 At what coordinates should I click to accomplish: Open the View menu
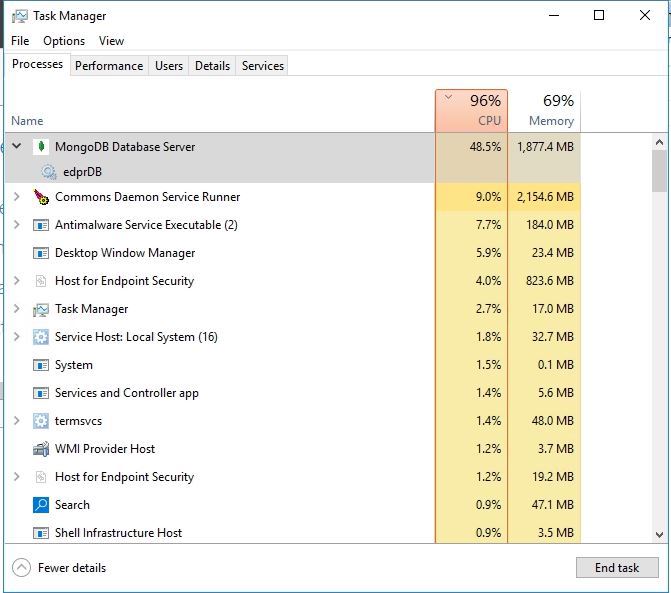coord(111,41)
